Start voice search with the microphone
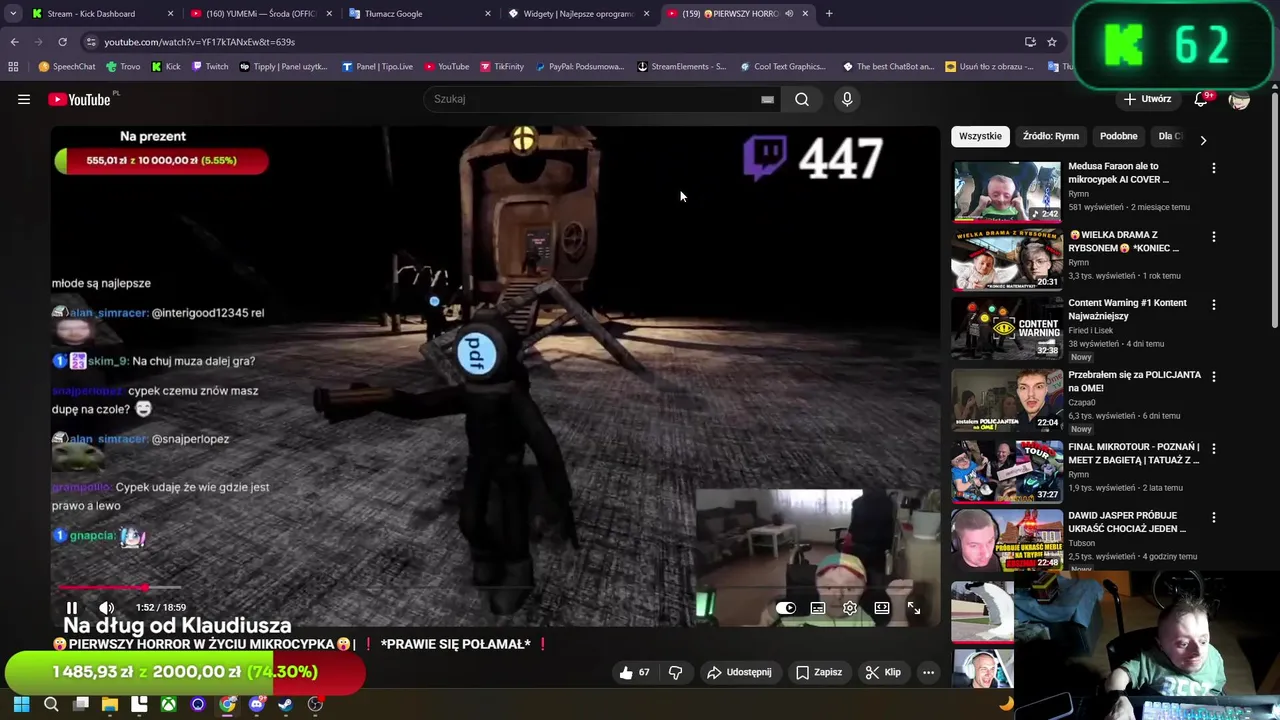 click(x=847, y=99)
